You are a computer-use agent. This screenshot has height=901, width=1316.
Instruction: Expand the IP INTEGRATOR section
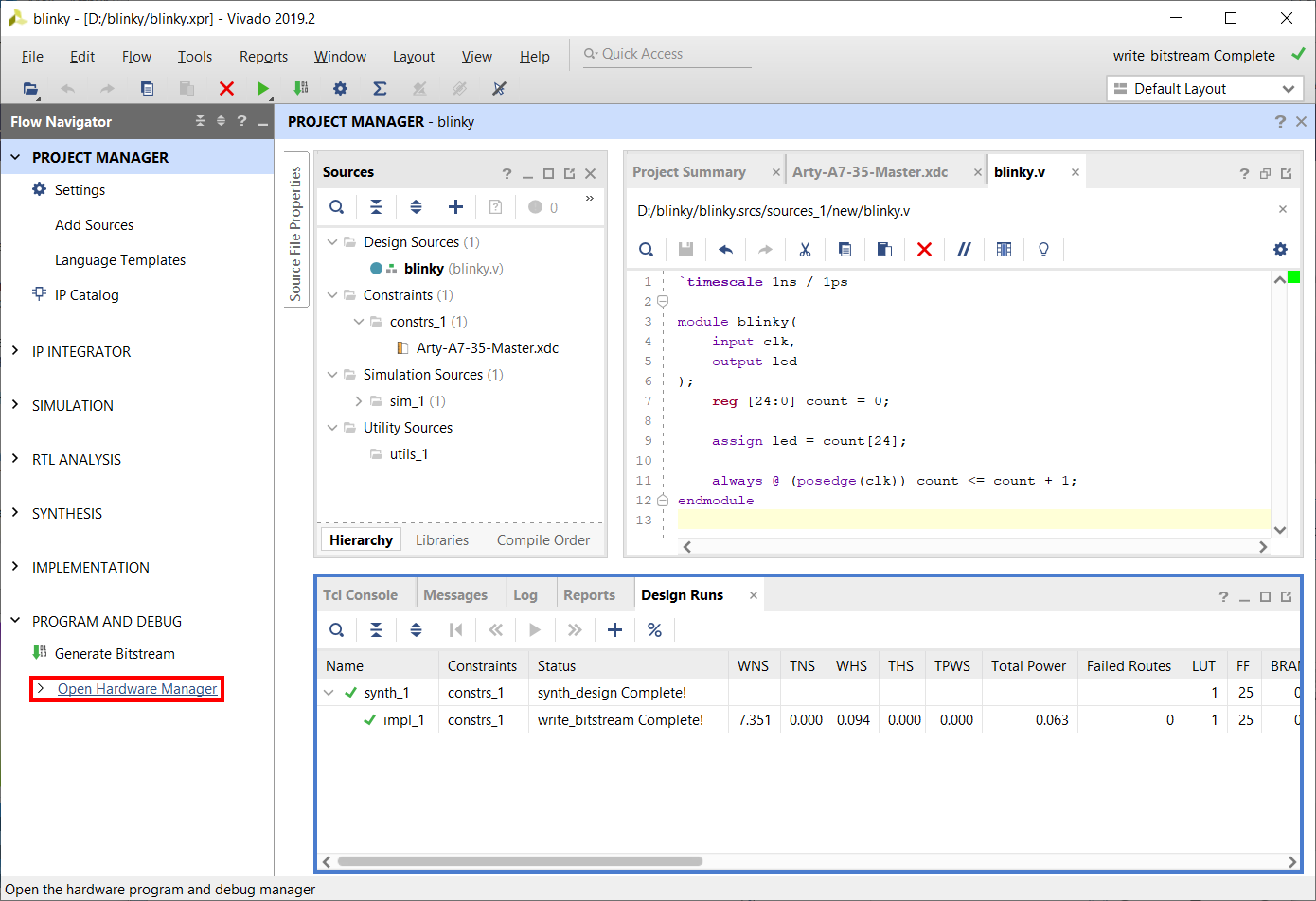click(15, 351)
